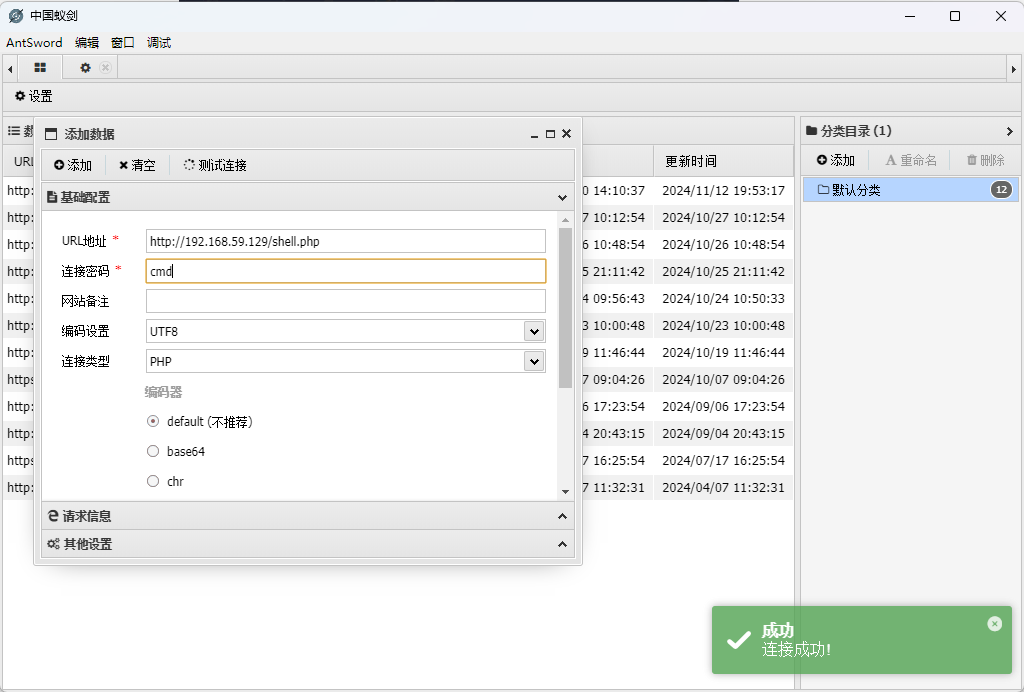Add a new category with 添加
The width and height of the screenshot is (1024, 692).
pyautogui.click(x=836, y=160)
